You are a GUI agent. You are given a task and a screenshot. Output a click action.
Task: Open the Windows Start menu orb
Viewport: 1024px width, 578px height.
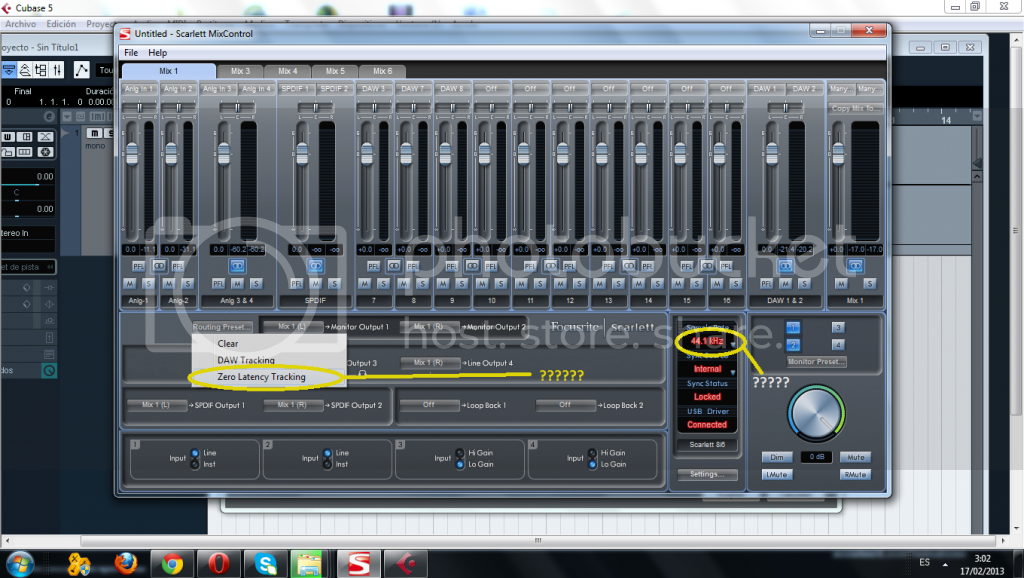(18, 564)
